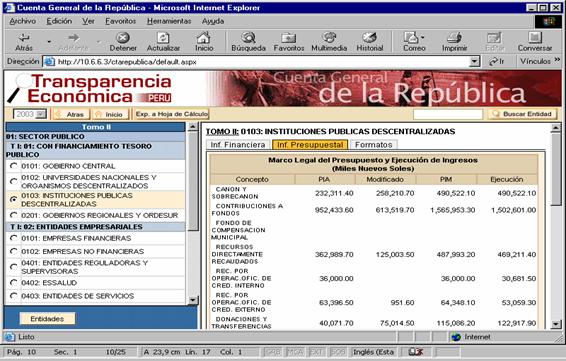This screenshot has width=566, height=361.
Task: Open the Archivo menu
Action: pyautogui.click(x=23, y=21)
